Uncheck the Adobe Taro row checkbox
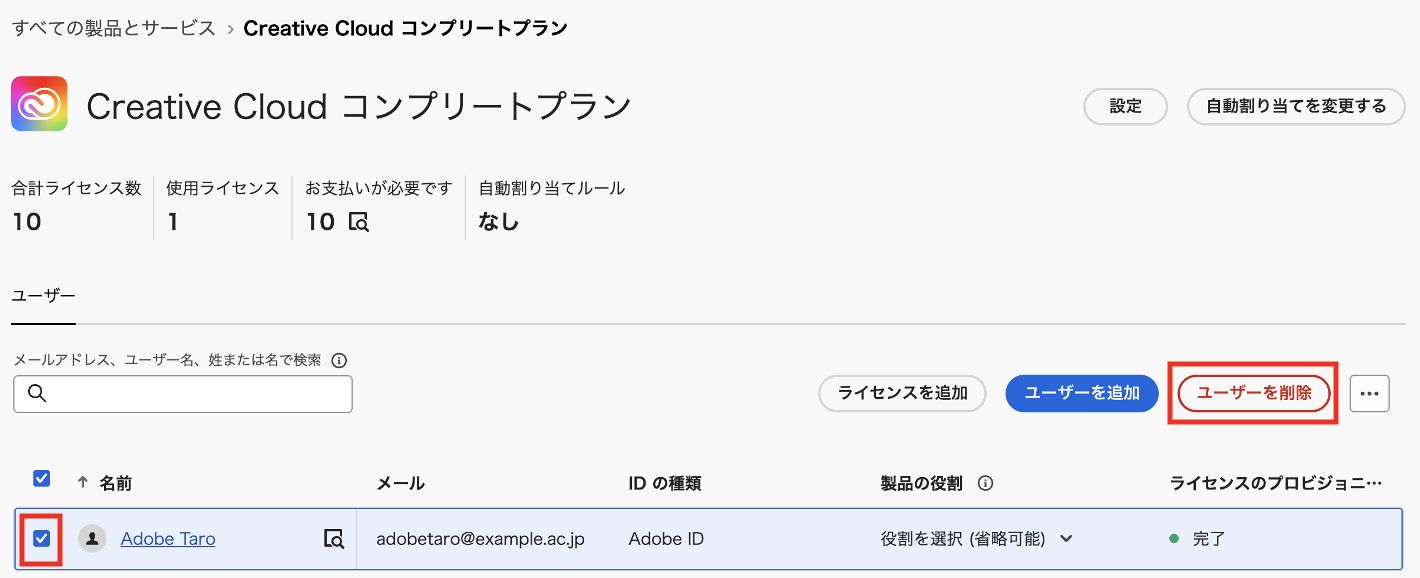The width and height of the screenshot is (1420, 578). [x=41, y=539]
